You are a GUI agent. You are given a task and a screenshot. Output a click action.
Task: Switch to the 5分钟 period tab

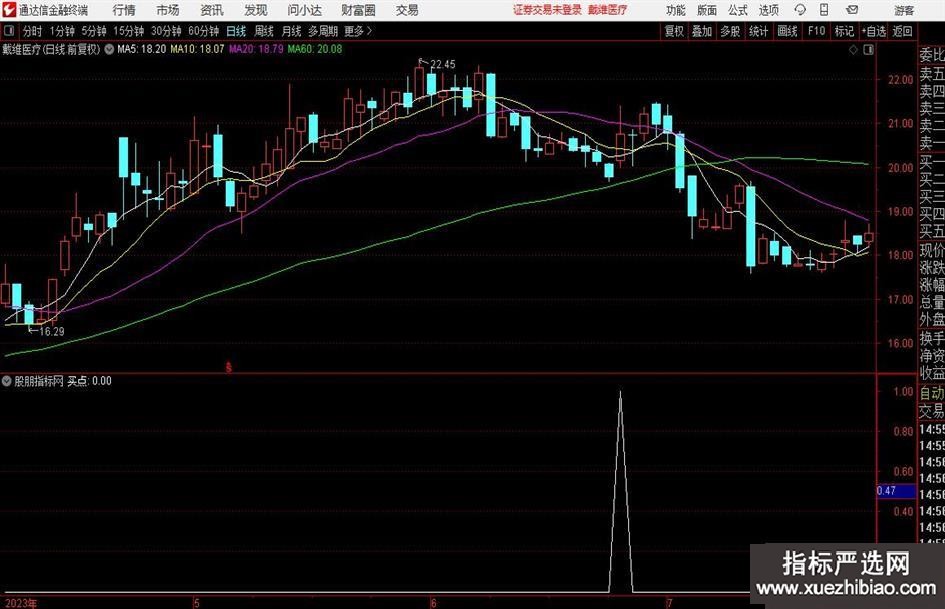click(x=94, y=31)
